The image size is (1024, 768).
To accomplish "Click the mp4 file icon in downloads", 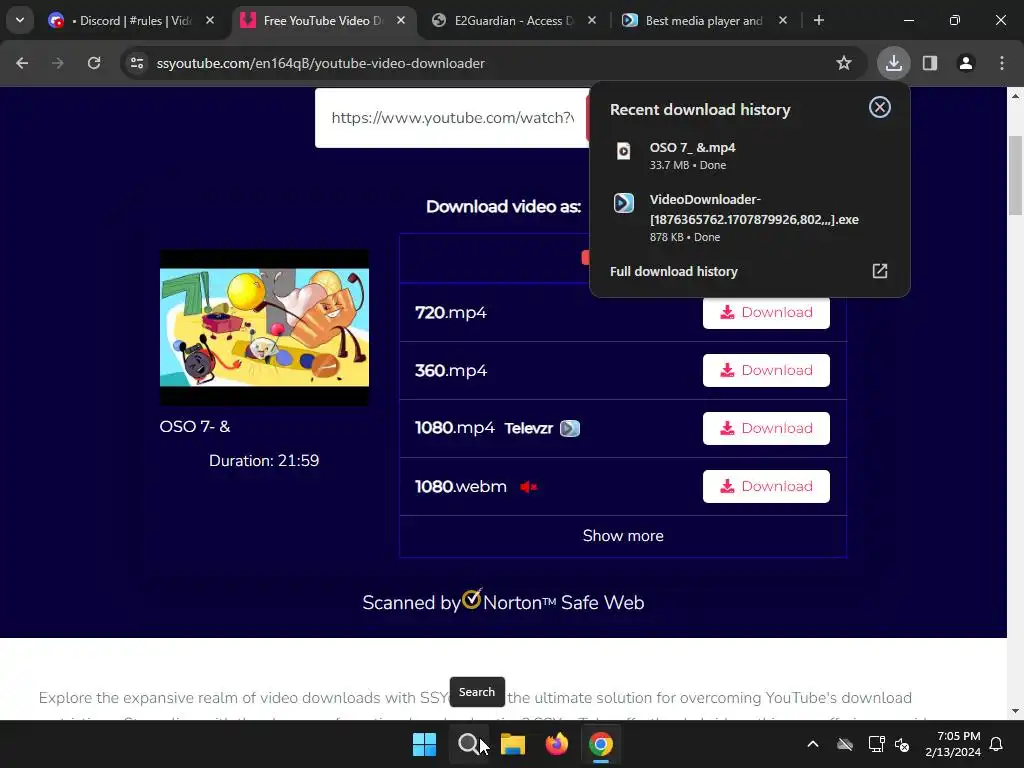I will (624, 152).
